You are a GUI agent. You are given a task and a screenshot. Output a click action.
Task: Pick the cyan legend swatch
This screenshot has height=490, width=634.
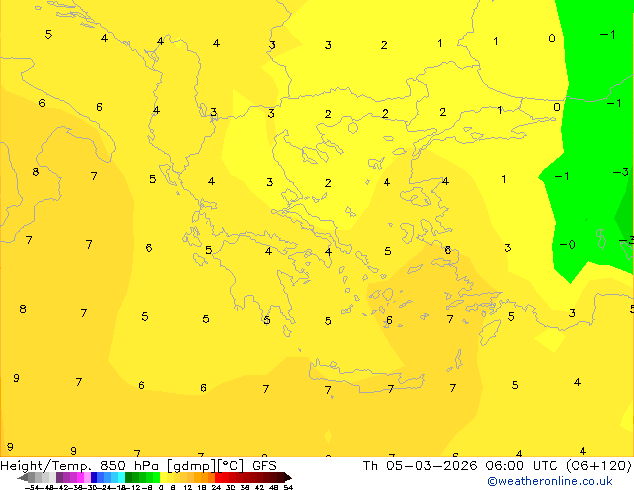coord(121,477)
